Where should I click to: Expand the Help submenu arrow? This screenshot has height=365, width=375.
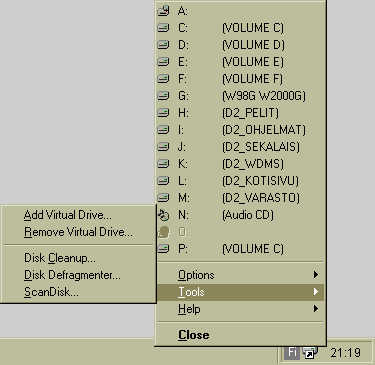pyautogui.click(x=316, y=309)
